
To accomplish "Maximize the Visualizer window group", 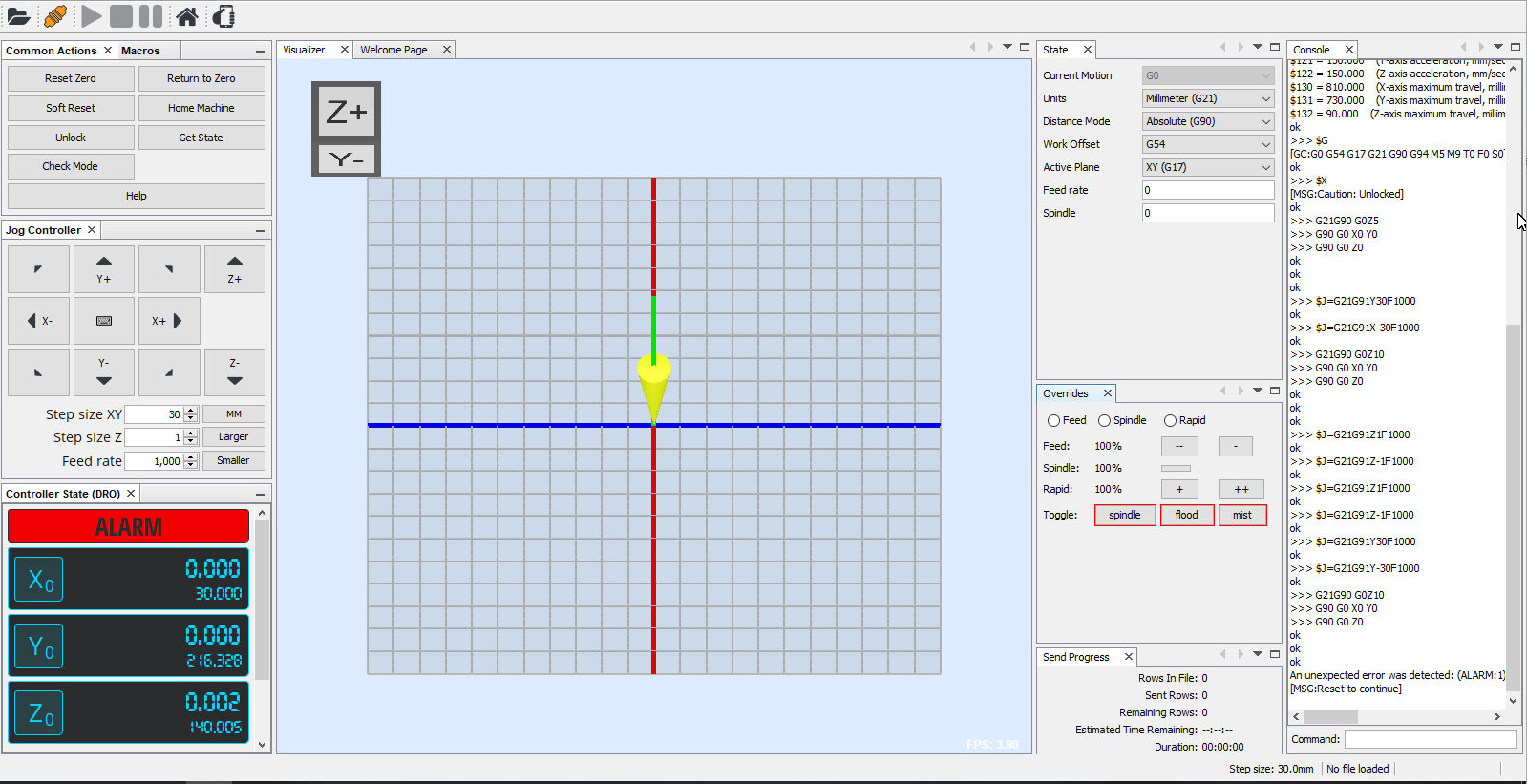I will pyautogui.click(x=1025, y=47).
